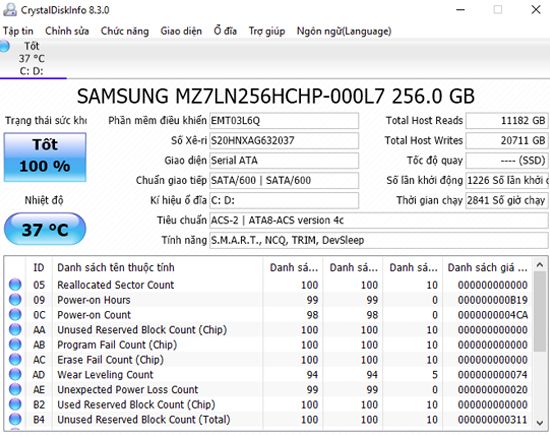This screenshot has width=550, height=435.
Task: Click status orb for Power-on Count row
Action: [x=15, y=315]
